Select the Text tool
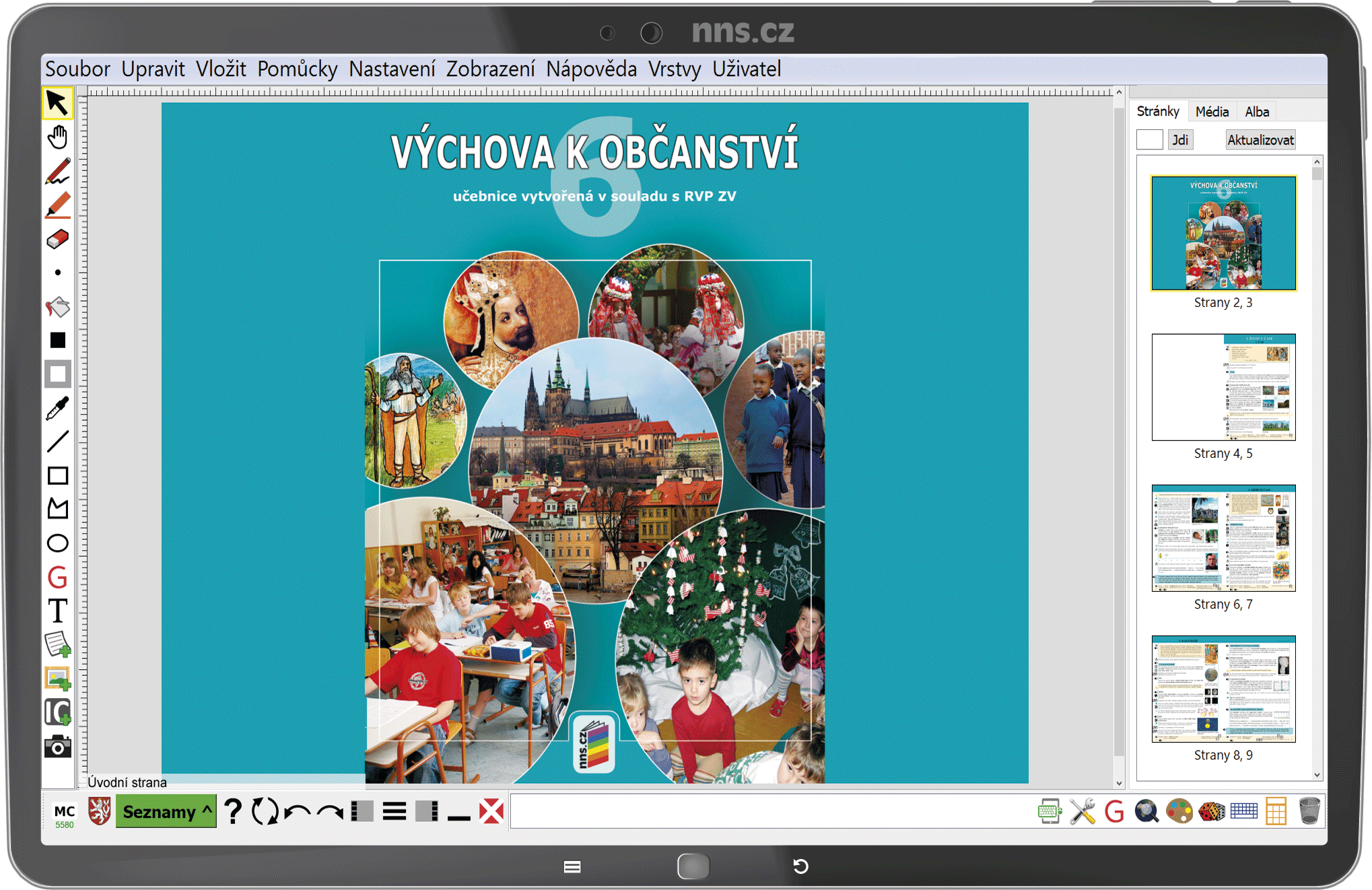The image size is (1372, 890). 58,611
